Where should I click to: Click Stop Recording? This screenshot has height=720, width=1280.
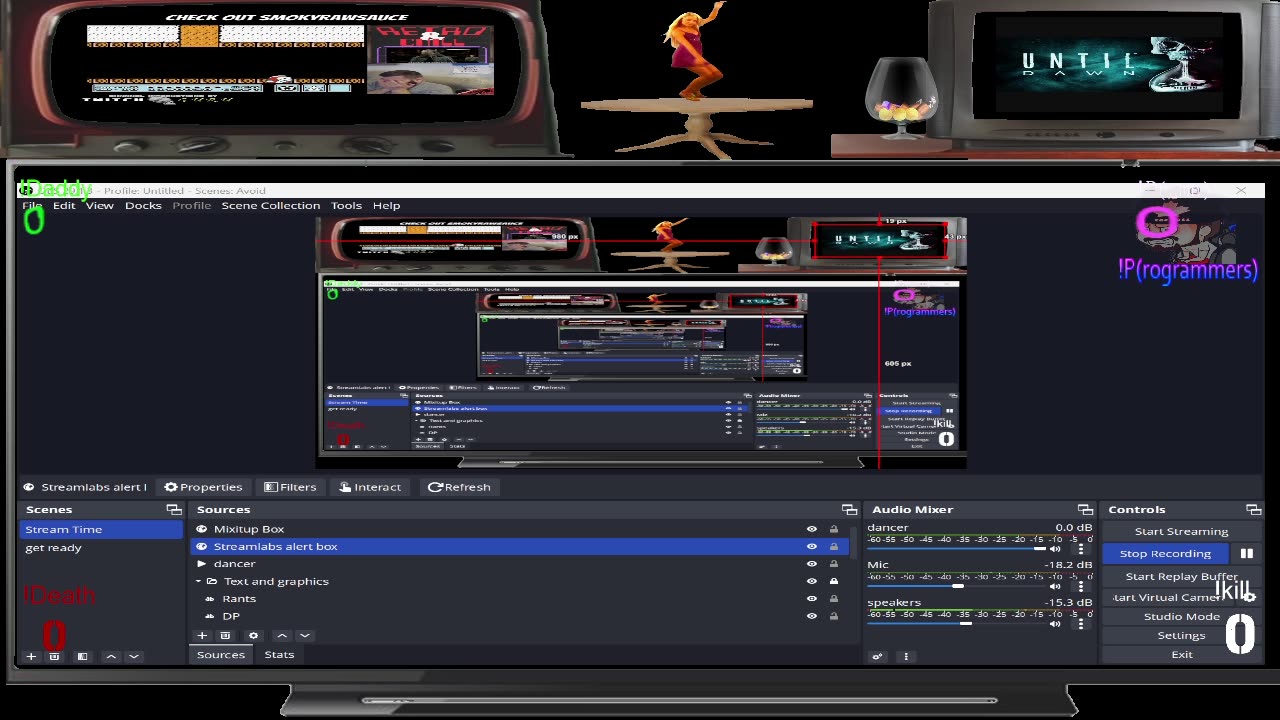1165,553
